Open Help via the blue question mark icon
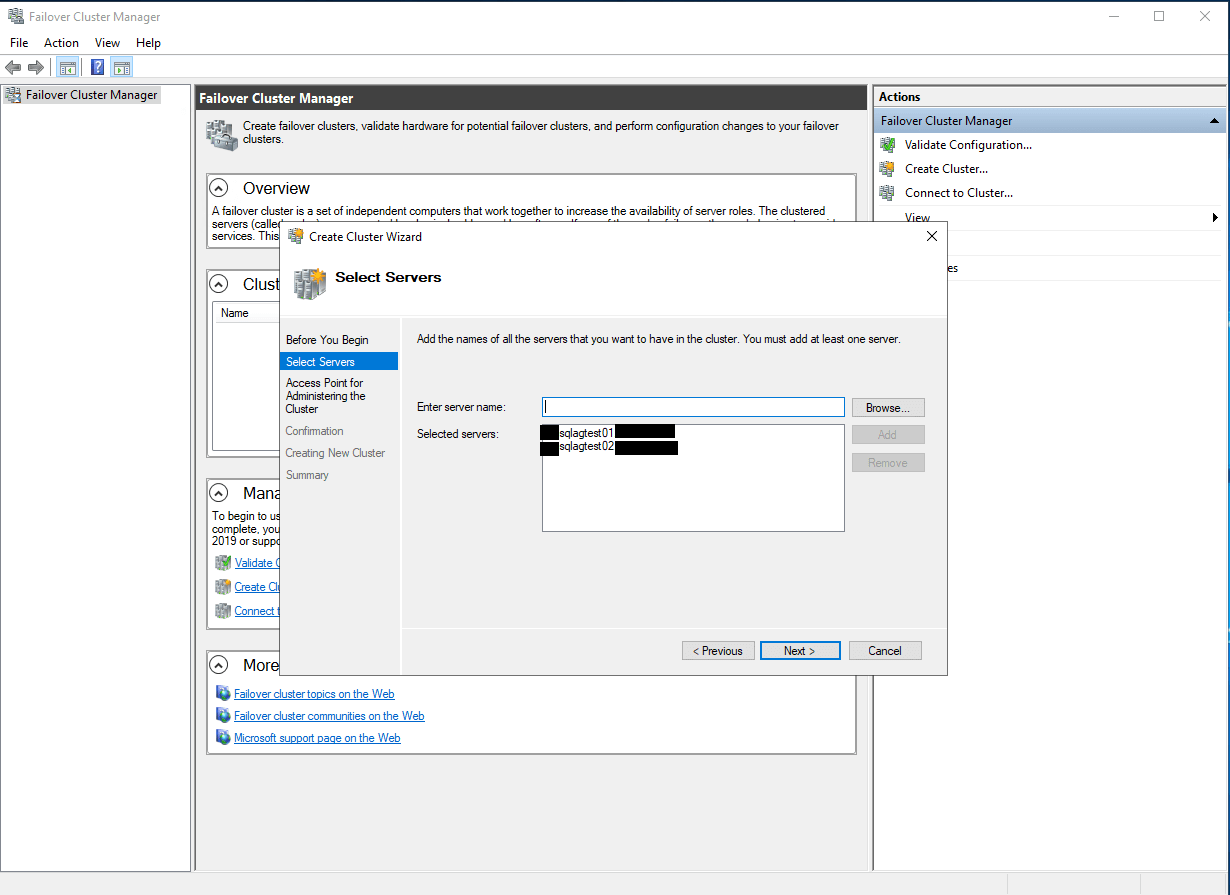Screen dimensions: 1230x895 point(98,68)
